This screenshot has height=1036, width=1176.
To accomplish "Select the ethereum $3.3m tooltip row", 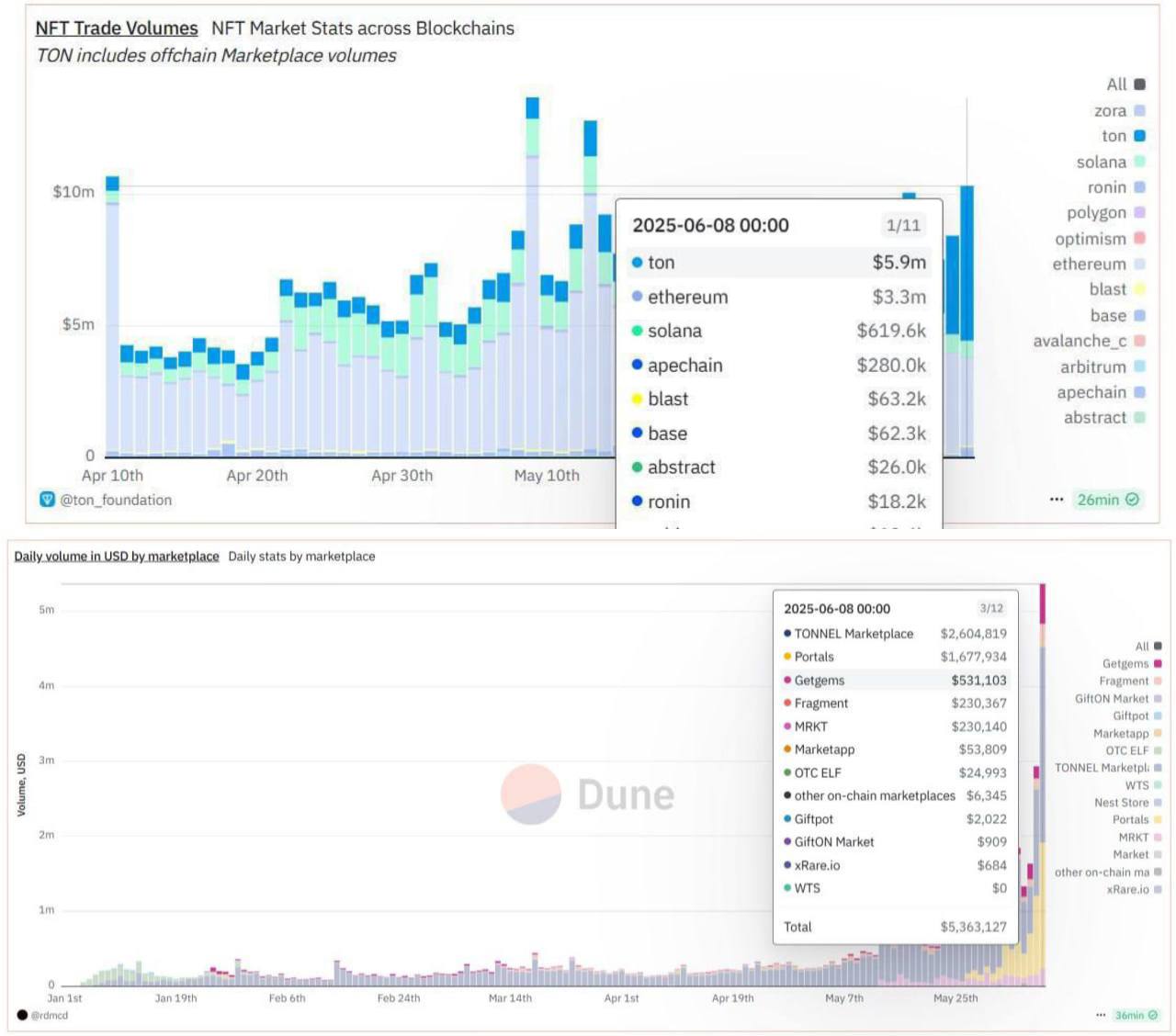I will [x=779, y=297].
